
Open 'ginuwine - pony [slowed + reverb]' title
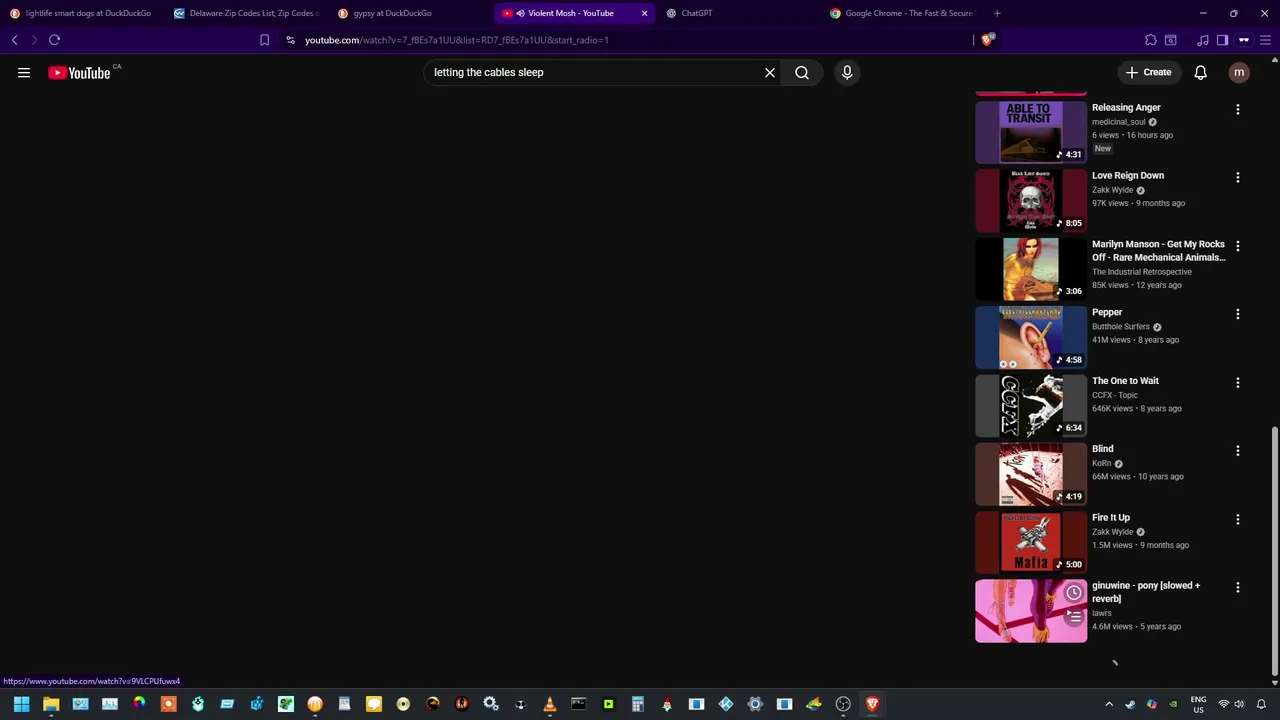pos(1146,592)
